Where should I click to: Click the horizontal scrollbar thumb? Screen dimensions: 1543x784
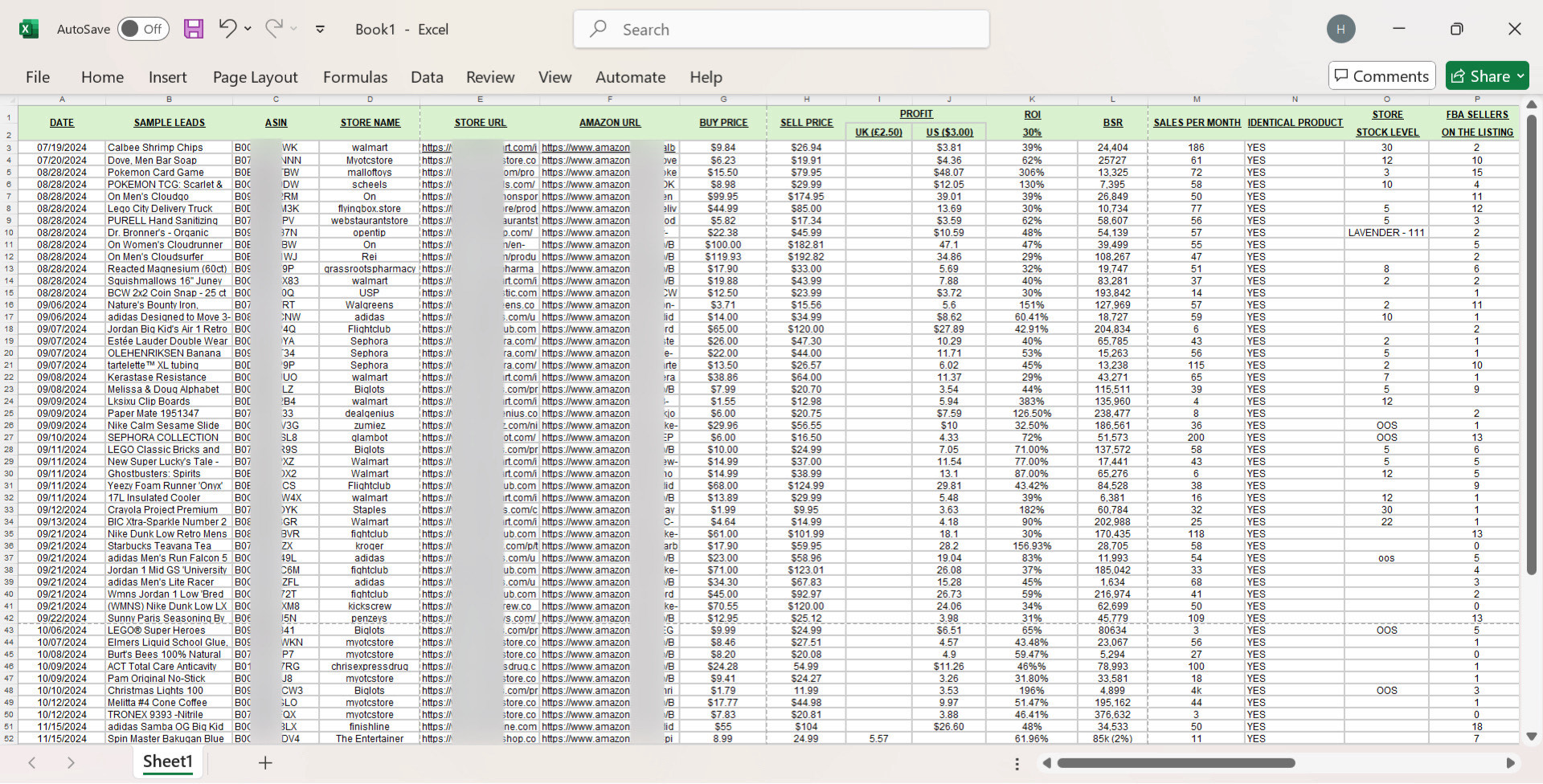pyautogui.click(x=1176, y=762)
